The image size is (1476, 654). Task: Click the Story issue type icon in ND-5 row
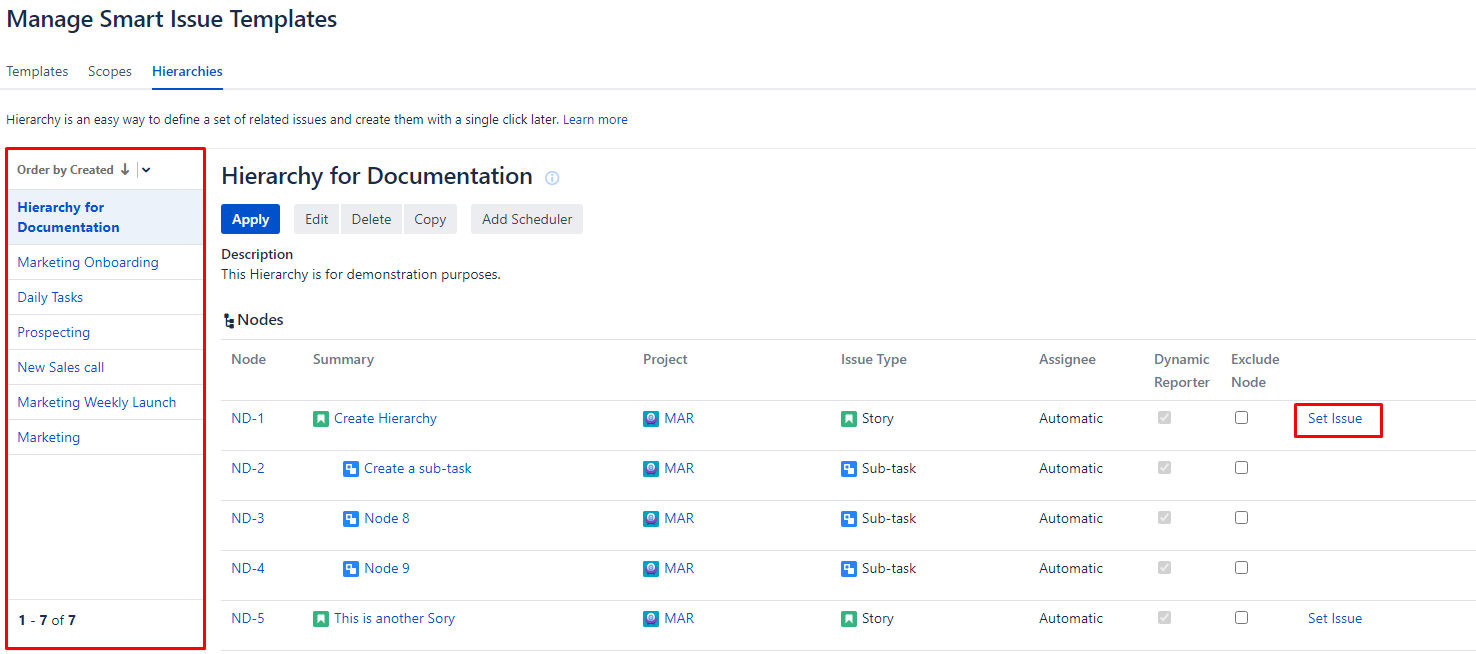point(848,619)
